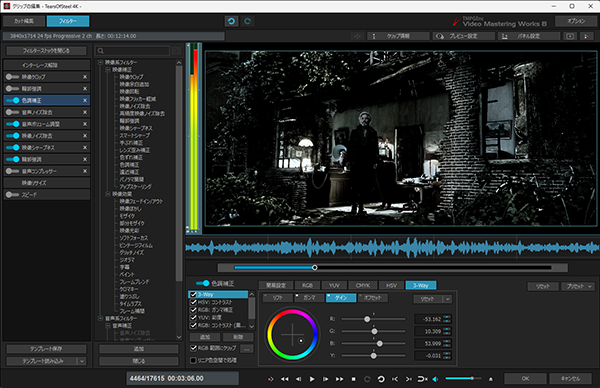The image size is (600, 388).
Task: Select the リフト tab in 3-Way
Action: tap(278, 298)
